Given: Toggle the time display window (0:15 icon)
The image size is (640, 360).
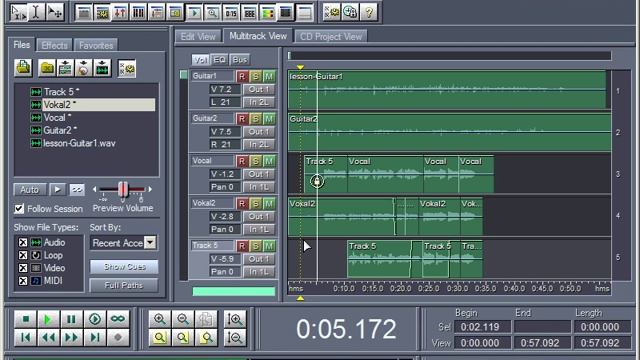Looking at the screenshot, I should point(231,13).
